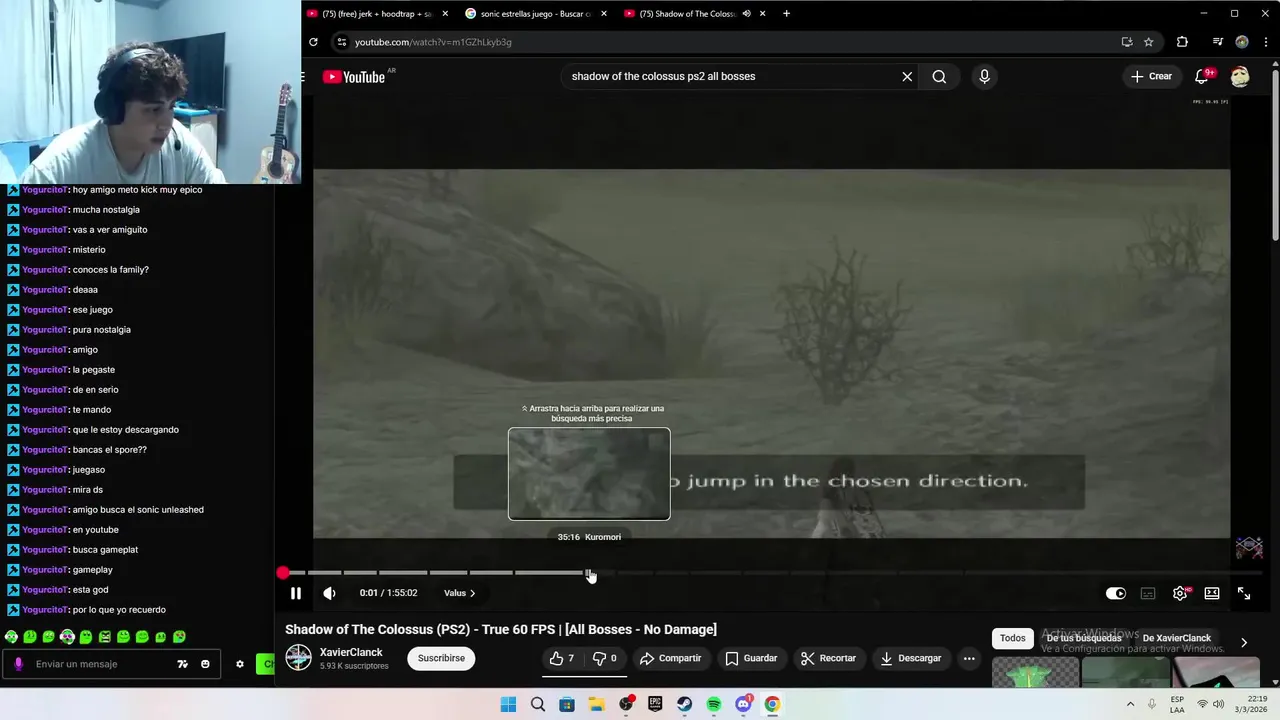This screenshot has width=1280, height=720.
Task: Select the Kuromori chapter preview thumbnail
Action: (589, 474)
